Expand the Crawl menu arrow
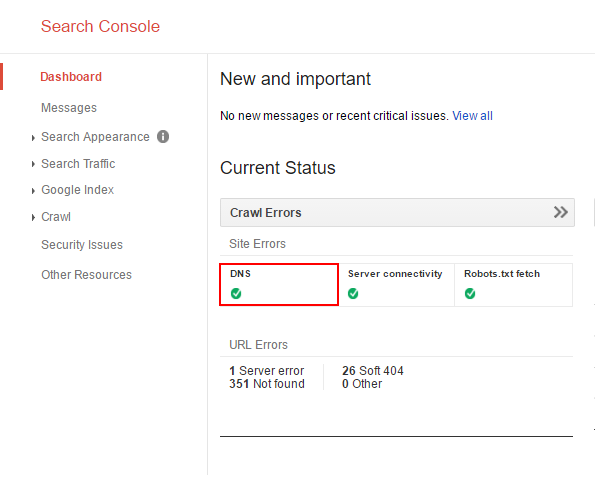The width and height of the screenshot is (595, 480). (x=33, y=217)
